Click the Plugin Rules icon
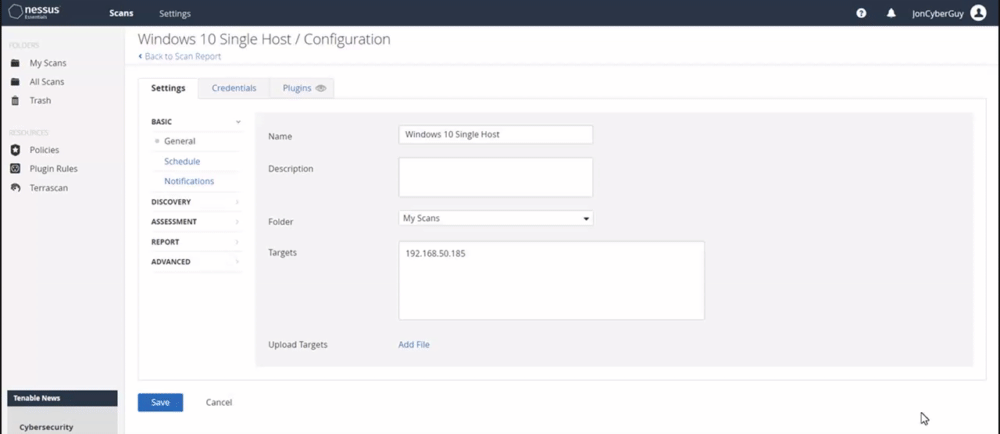 (15, 169)
